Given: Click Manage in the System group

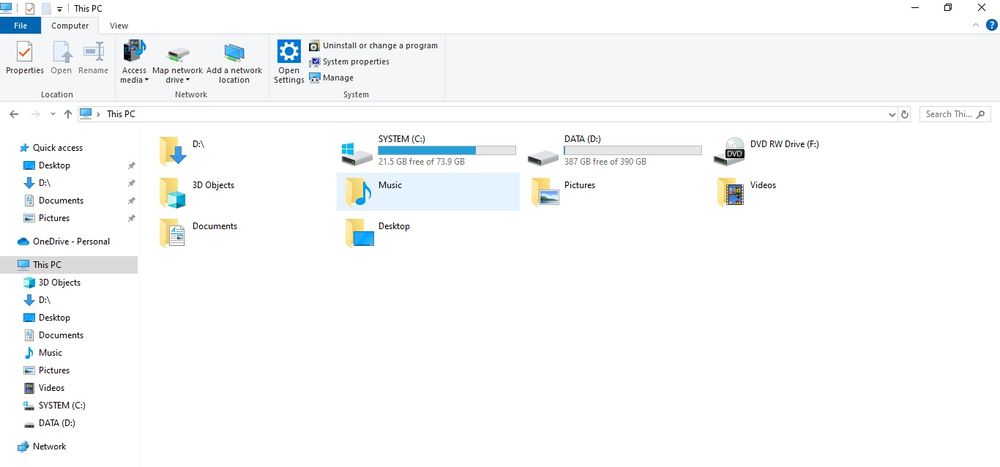Looking at the screenshot, I should click(x=331, y=78).
